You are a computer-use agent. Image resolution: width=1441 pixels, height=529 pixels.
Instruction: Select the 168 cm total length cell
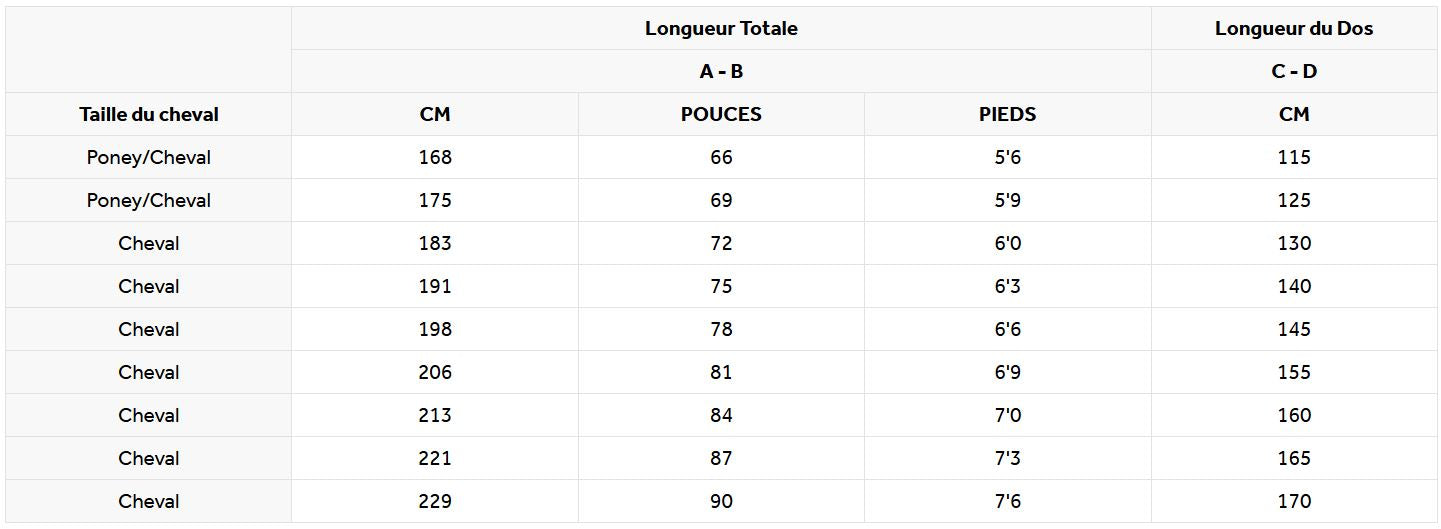pos(435,157)
